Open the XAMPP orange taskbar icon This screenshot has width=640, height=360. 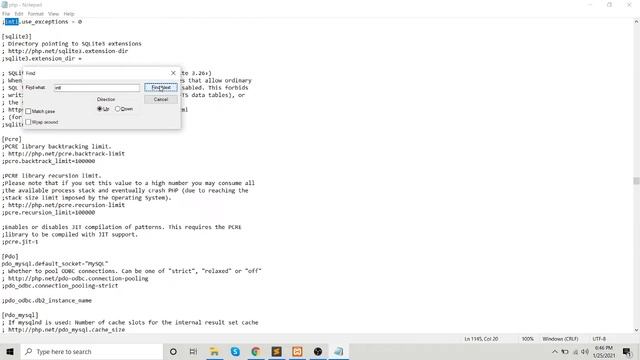[x=297, y=351]
